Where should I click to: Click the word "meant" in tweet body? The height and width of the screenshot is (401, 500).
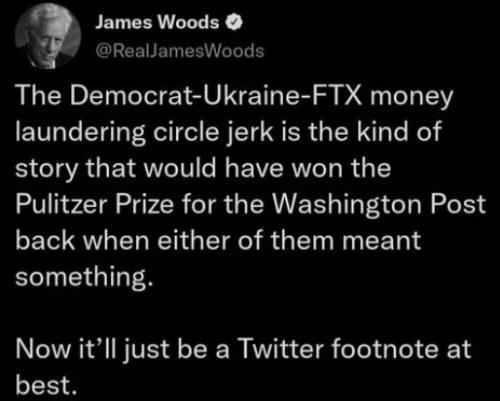coord(382,241)
